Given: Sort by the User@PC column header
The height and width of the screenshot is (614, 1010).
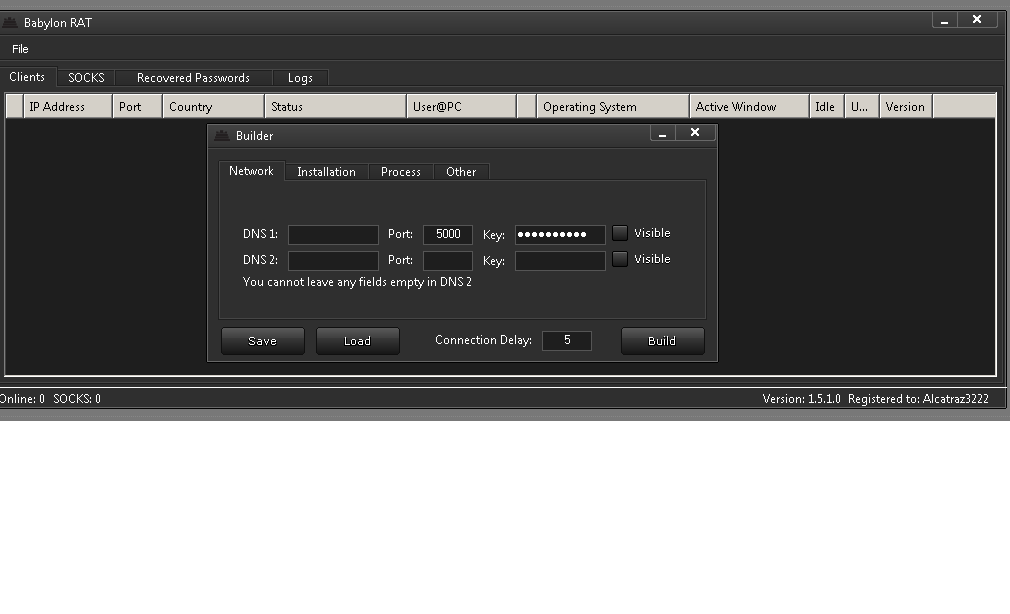Looking at the screenshot, I should pyautogui.click(x=461, y=106).
